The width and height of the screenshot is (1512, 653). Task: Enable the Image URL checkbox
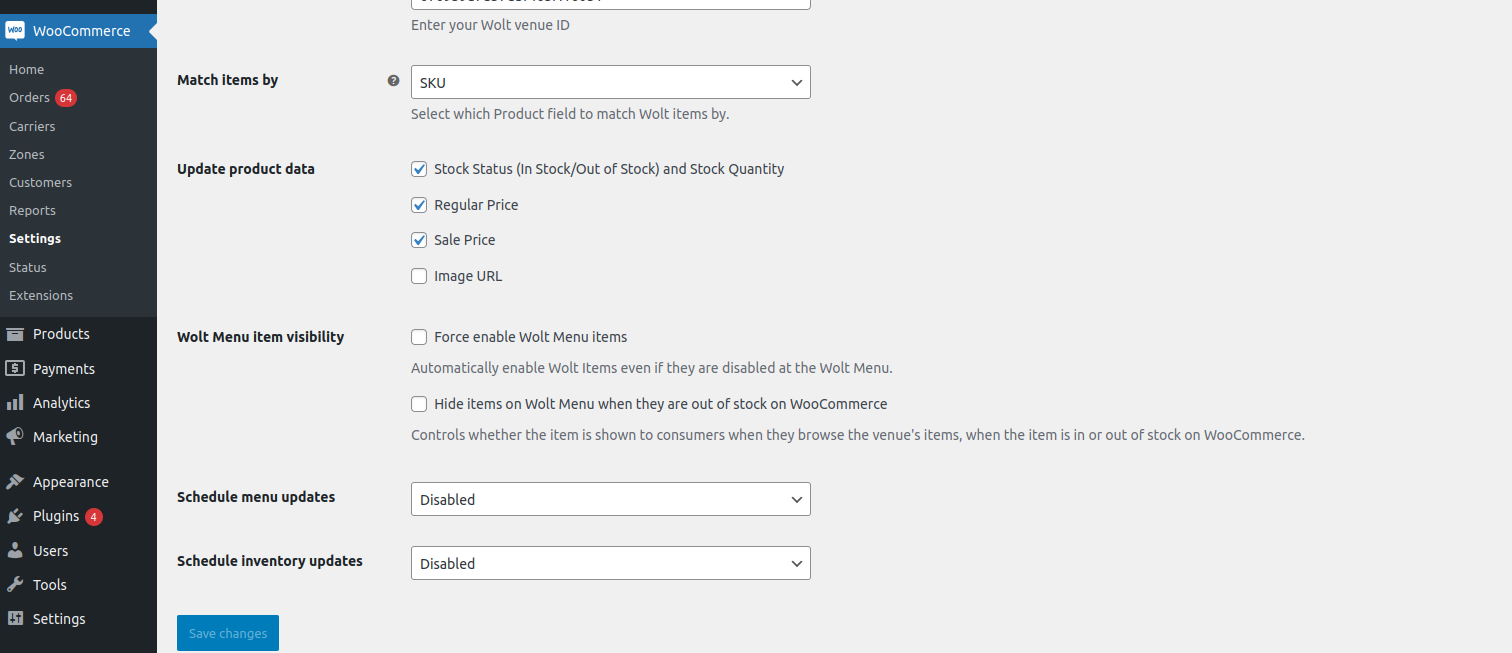pos(419,276)
